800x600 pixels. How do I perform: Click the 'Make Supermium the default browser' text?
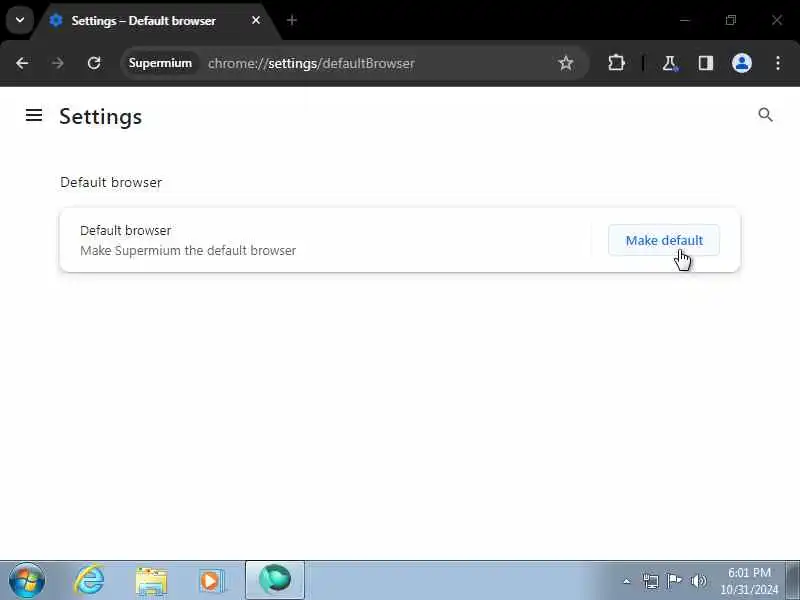point(188,251)
